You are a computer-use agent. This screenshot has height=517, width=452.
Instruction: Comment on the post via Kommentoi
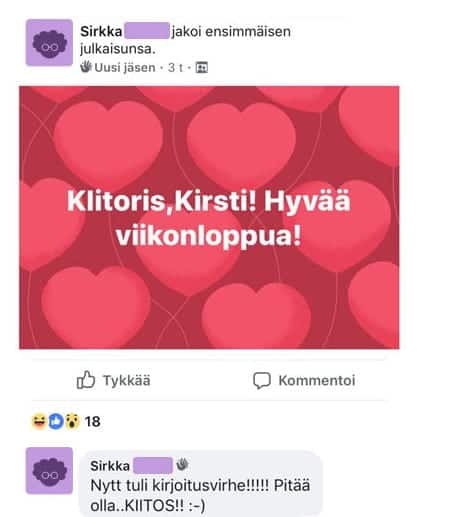[304, 381]
